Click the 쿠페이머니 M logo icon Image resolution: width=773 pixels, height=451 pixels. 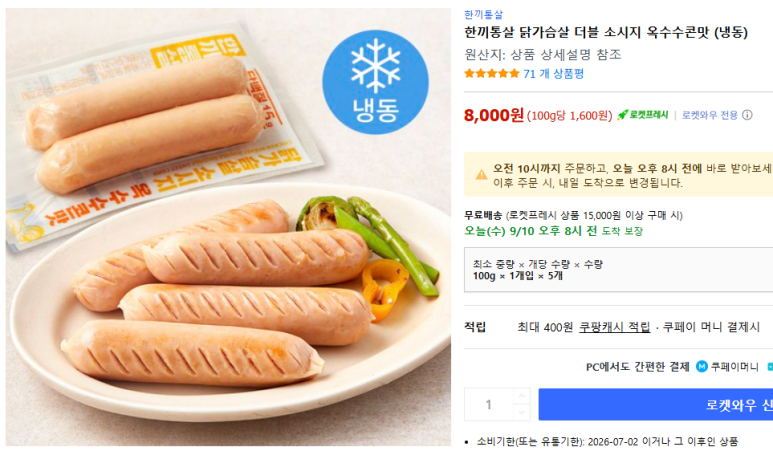[702, 367]
